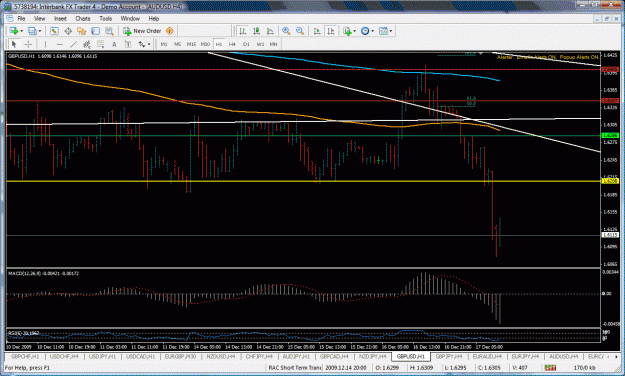The image size is (625, 376).
Task: Open the Navigator folder icon
Action: (x=82, y=31)
